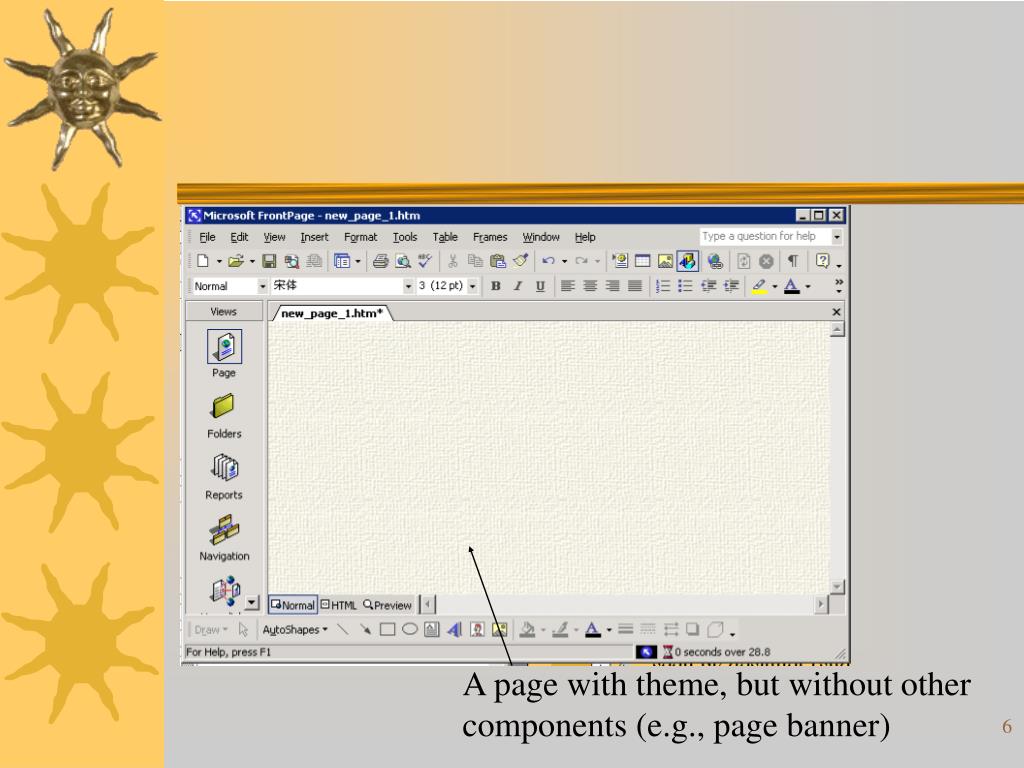This screenshot has width=1024, height=768.
Task: Decrease indent of the paragraph
Action: coord(708,286)
